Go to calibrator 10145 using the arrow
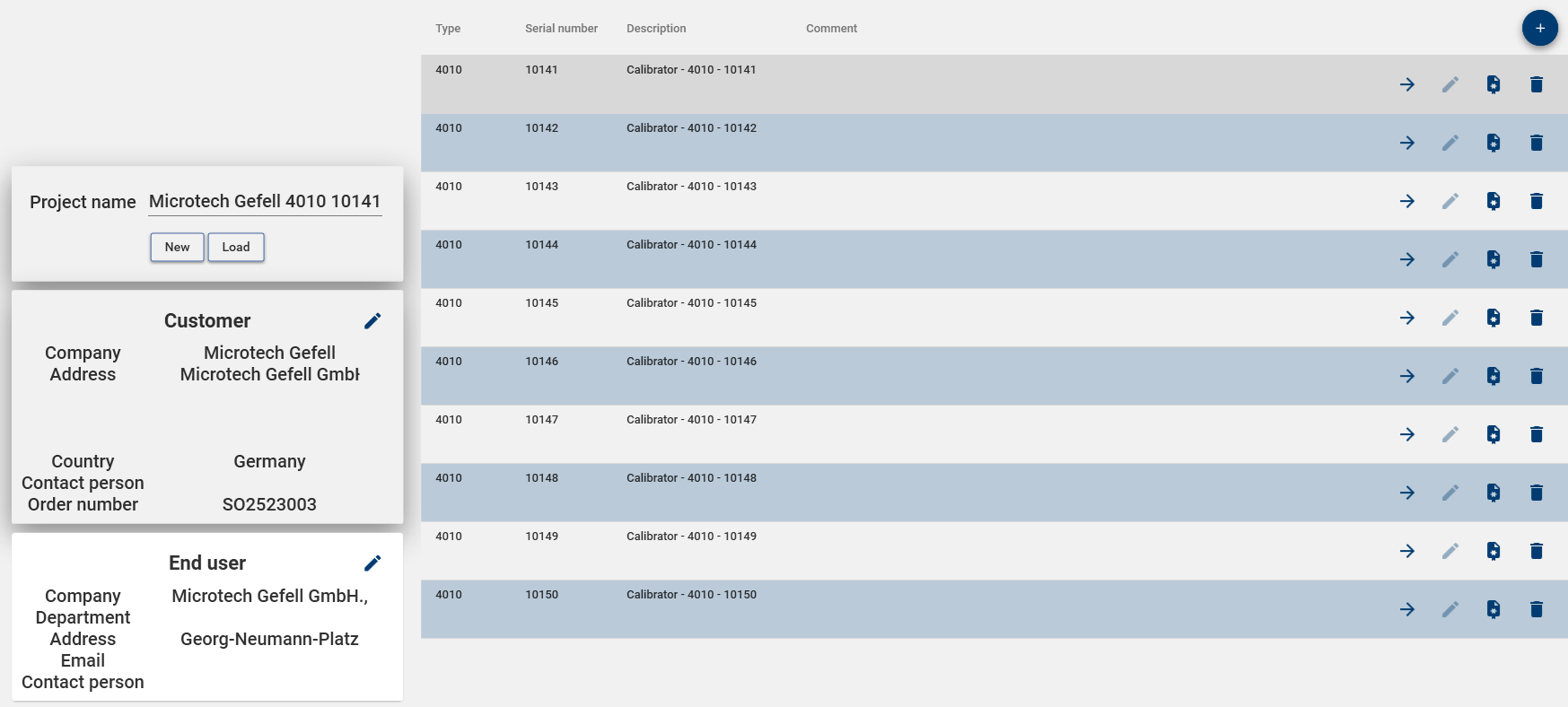Screen dimensions: 1568x707 [1407, 318]
